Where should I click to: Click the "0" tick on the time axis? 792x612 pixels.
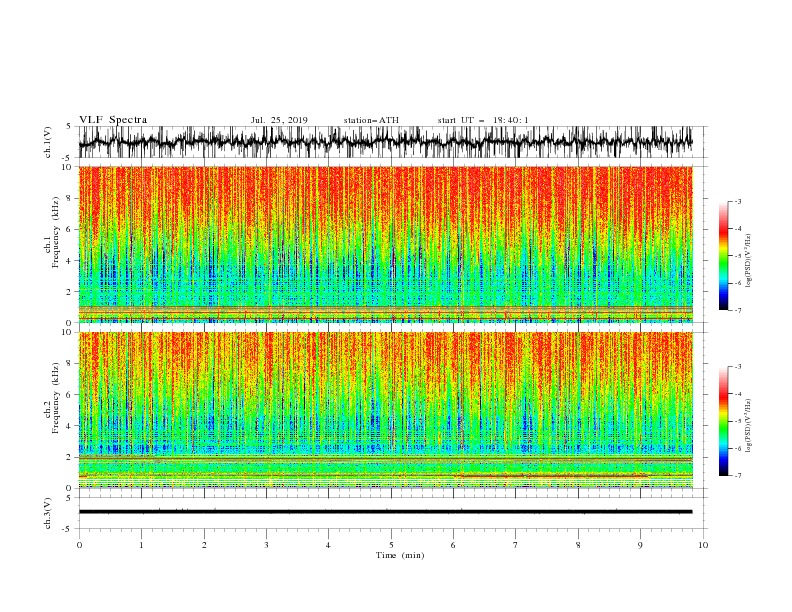pos(79,545)
